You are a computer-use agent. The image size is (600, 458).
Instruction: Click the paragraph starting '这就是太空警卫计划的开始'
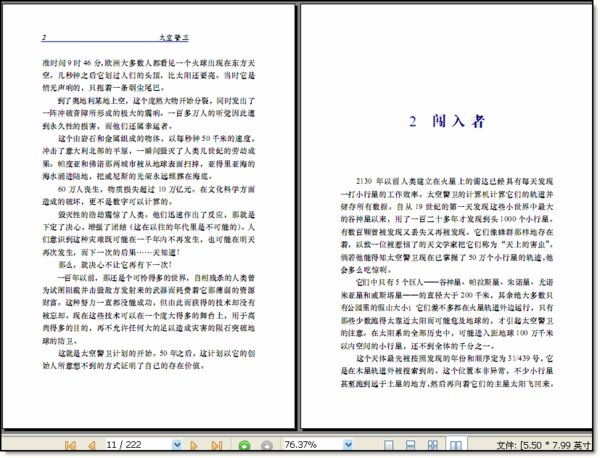148,359
